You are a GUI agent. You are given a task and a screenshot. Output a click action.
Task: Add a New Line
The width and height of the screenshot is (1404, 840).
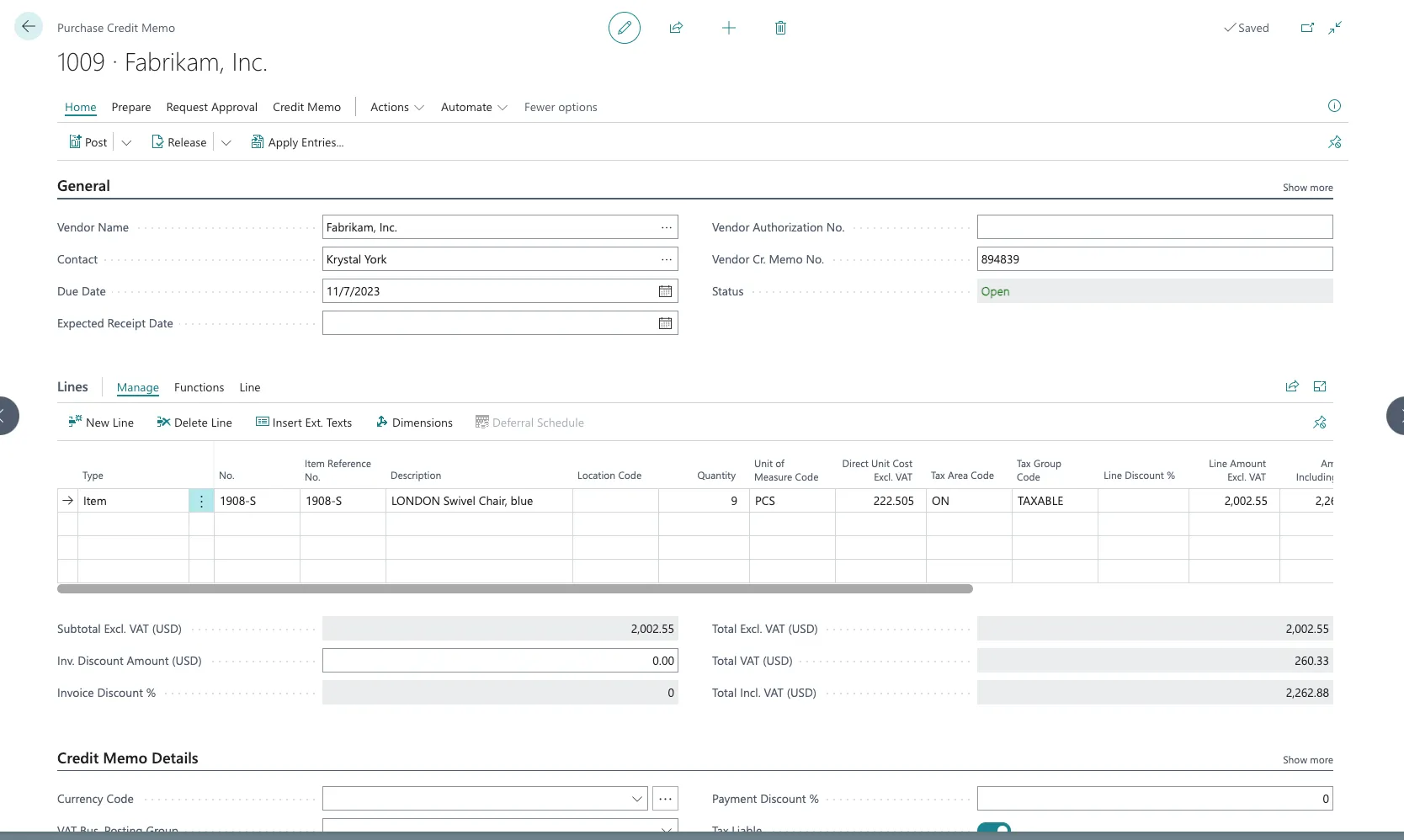(101, 423)
